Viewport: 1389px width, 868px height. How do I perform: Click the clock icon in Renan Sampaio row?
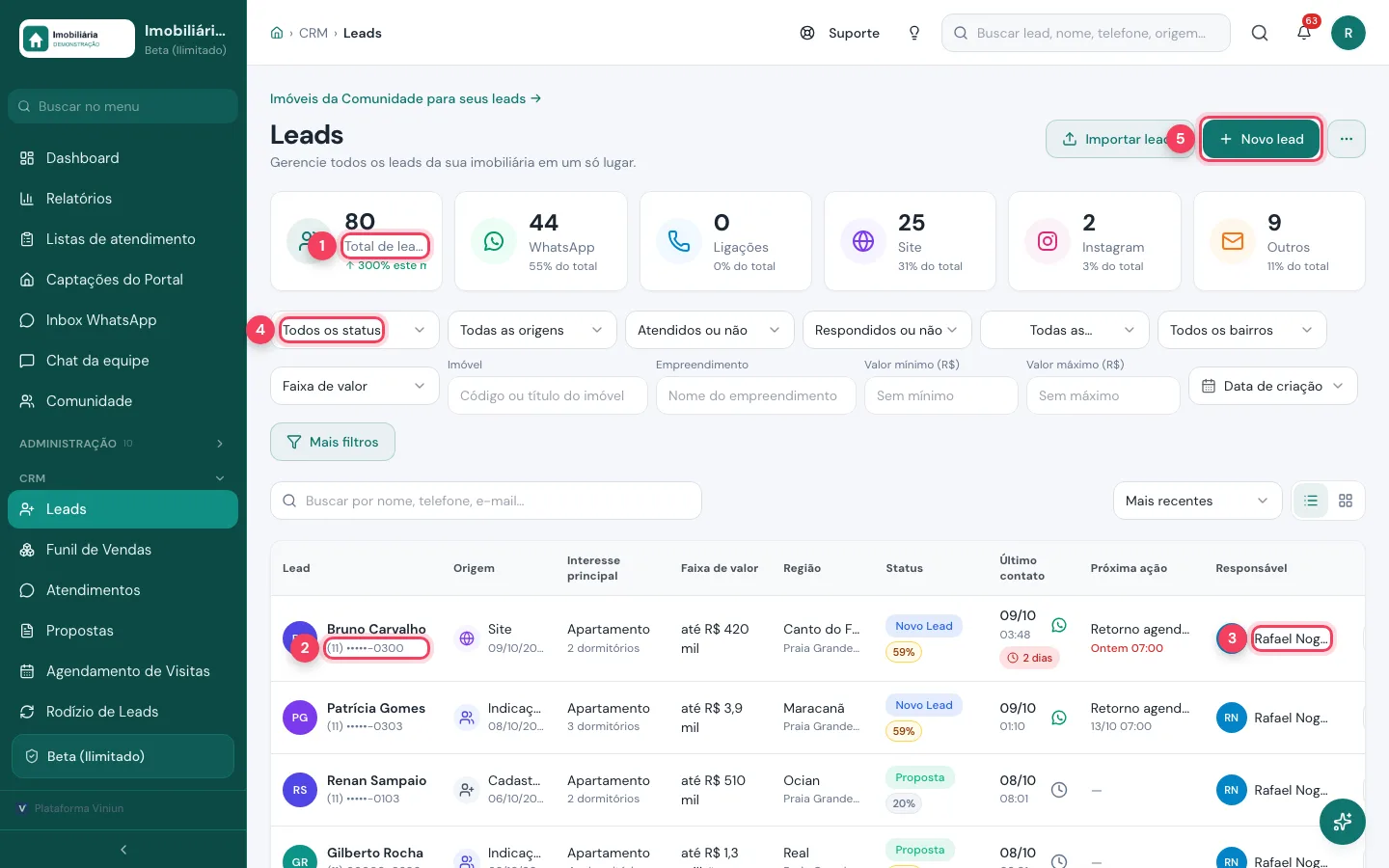click(x=1059, y=790)
